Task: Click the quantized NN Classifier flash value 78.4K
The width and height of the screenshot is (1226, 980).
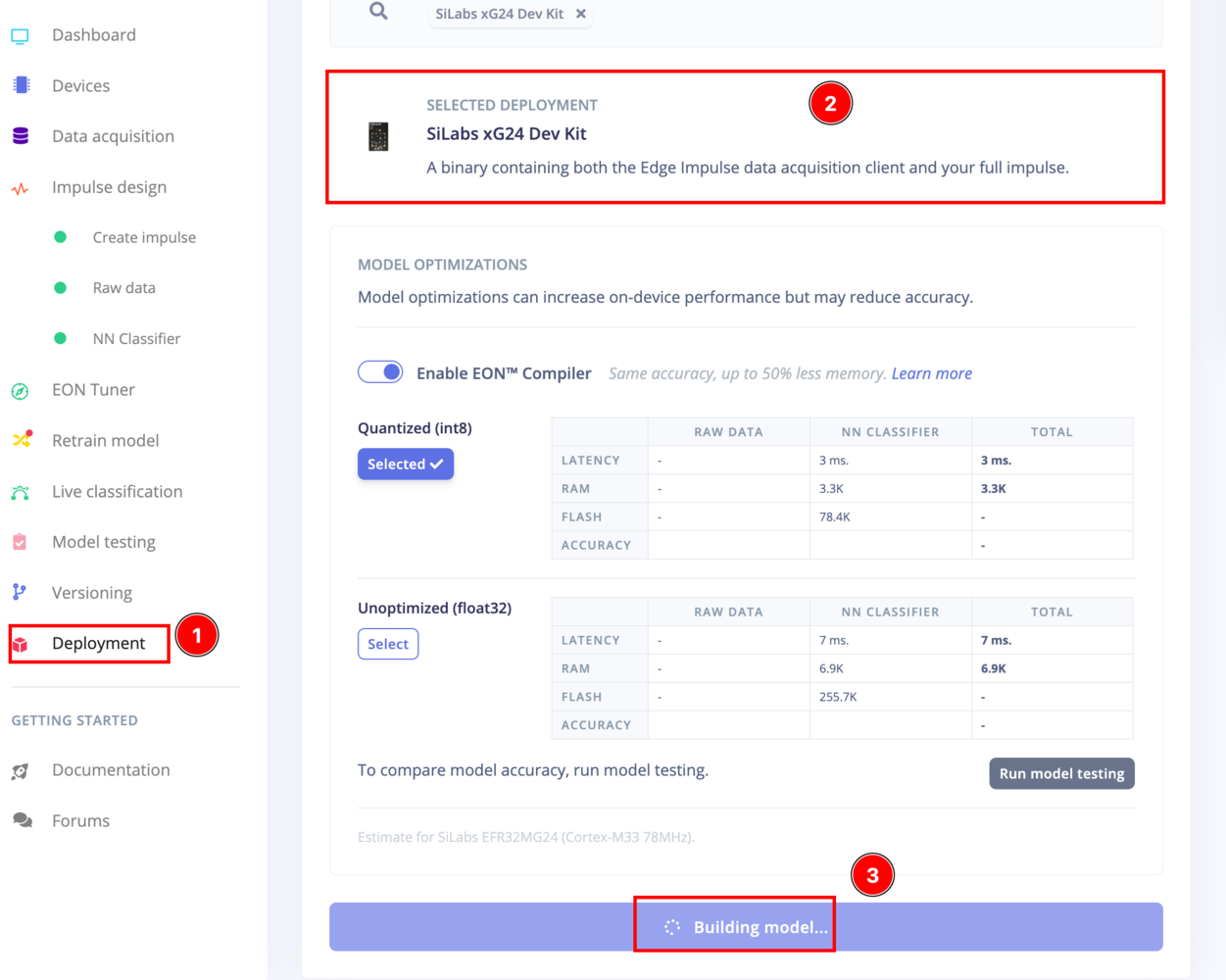Action: click(834, 517)
